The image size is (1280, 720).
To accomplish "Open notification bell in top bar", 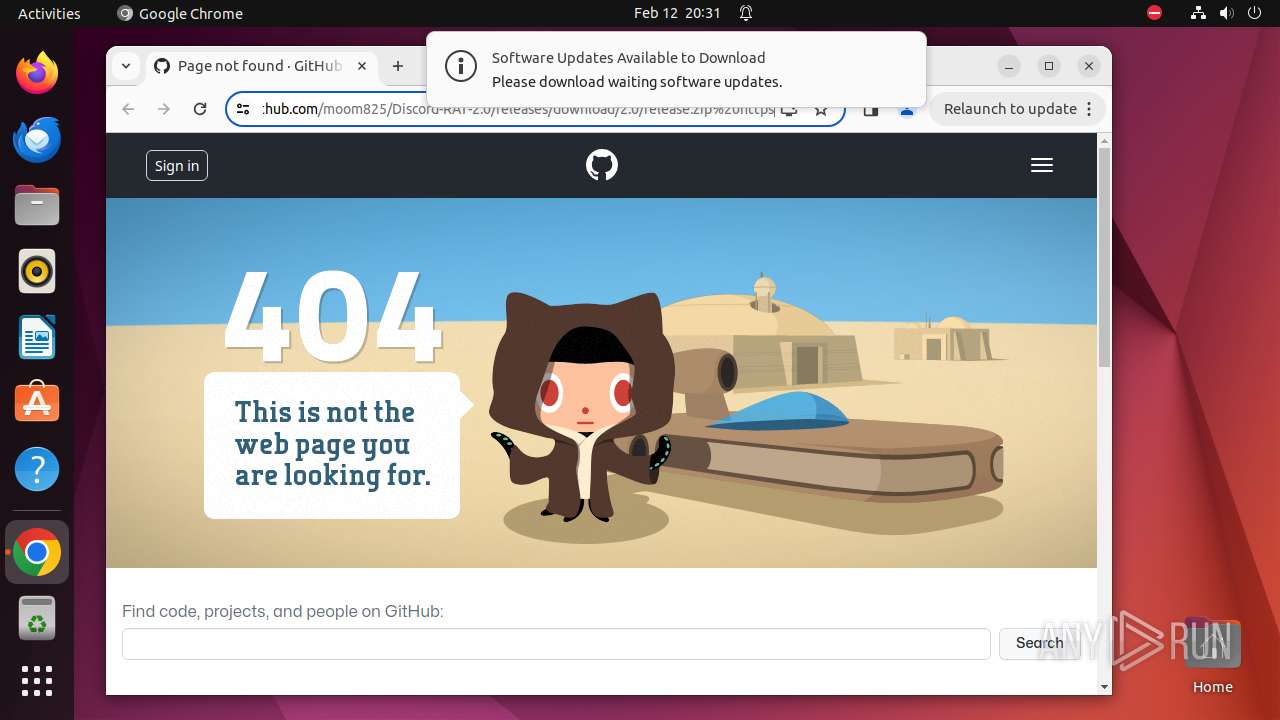I will coord(746,13).
